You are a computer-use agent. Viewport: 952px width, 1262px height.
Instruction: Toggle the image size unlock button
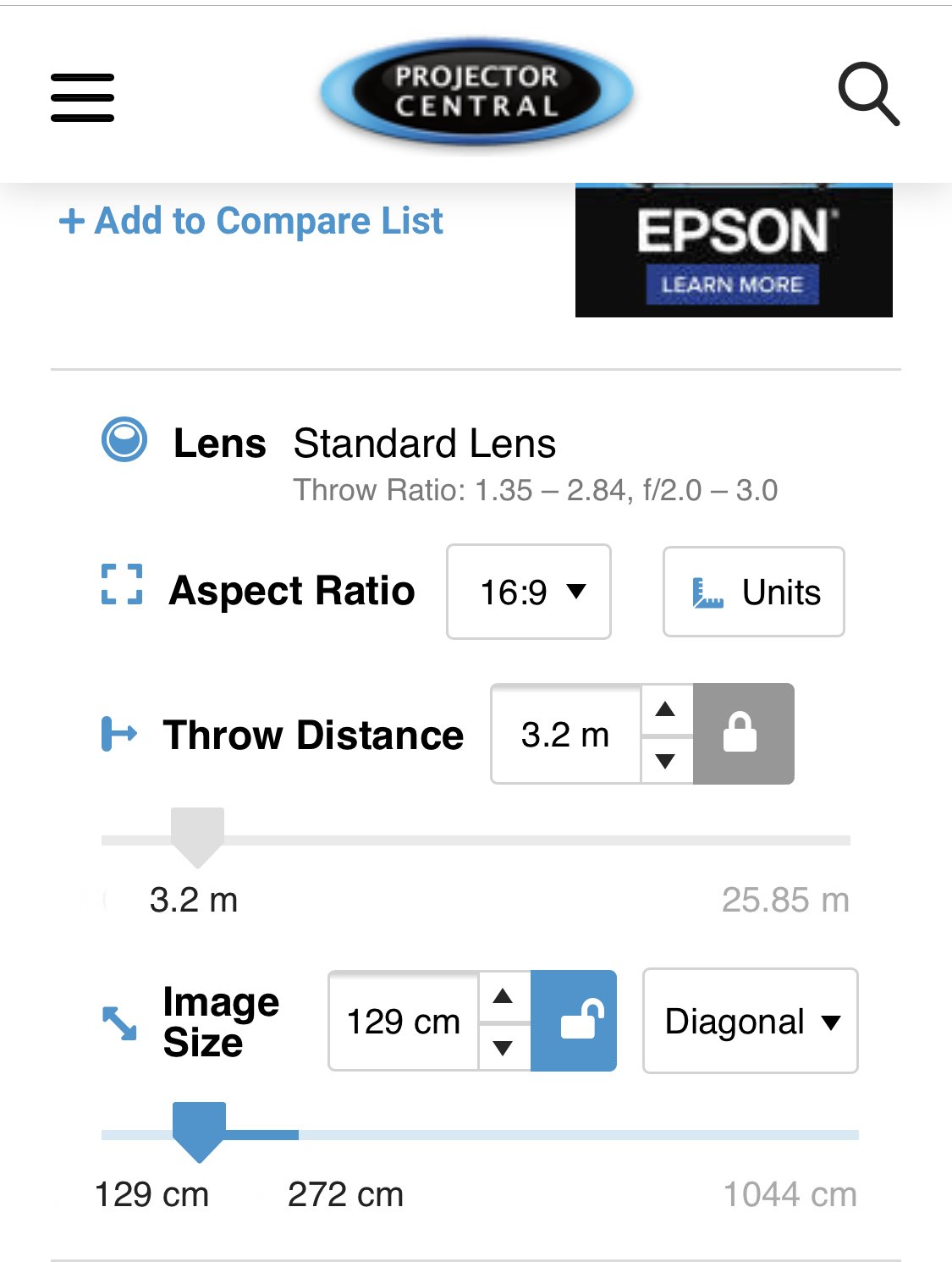tap(574, 1021)
